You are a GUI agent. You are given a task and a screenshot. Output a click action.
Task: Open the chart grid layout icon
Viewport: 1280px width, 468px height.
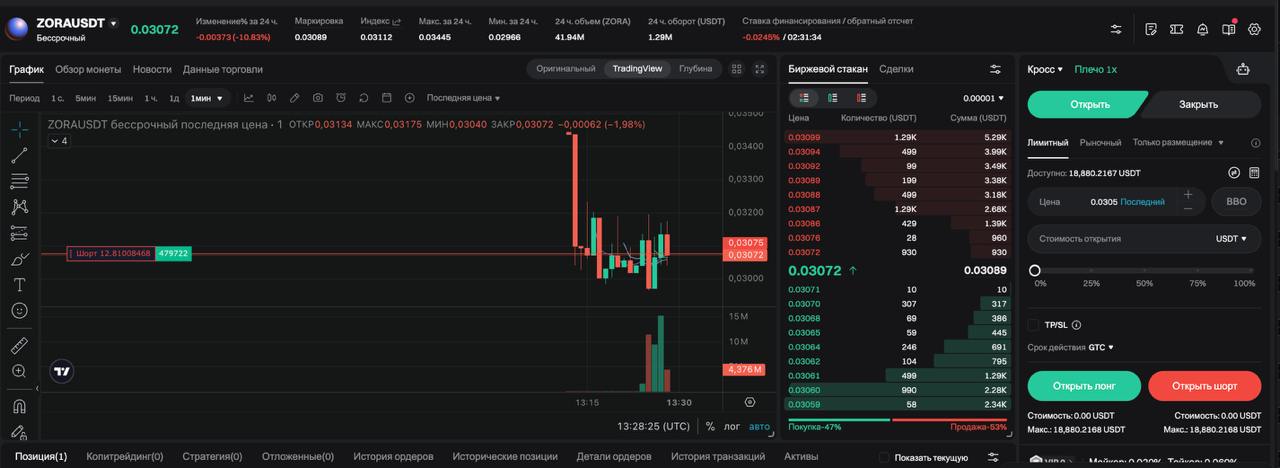pos(737,69)
